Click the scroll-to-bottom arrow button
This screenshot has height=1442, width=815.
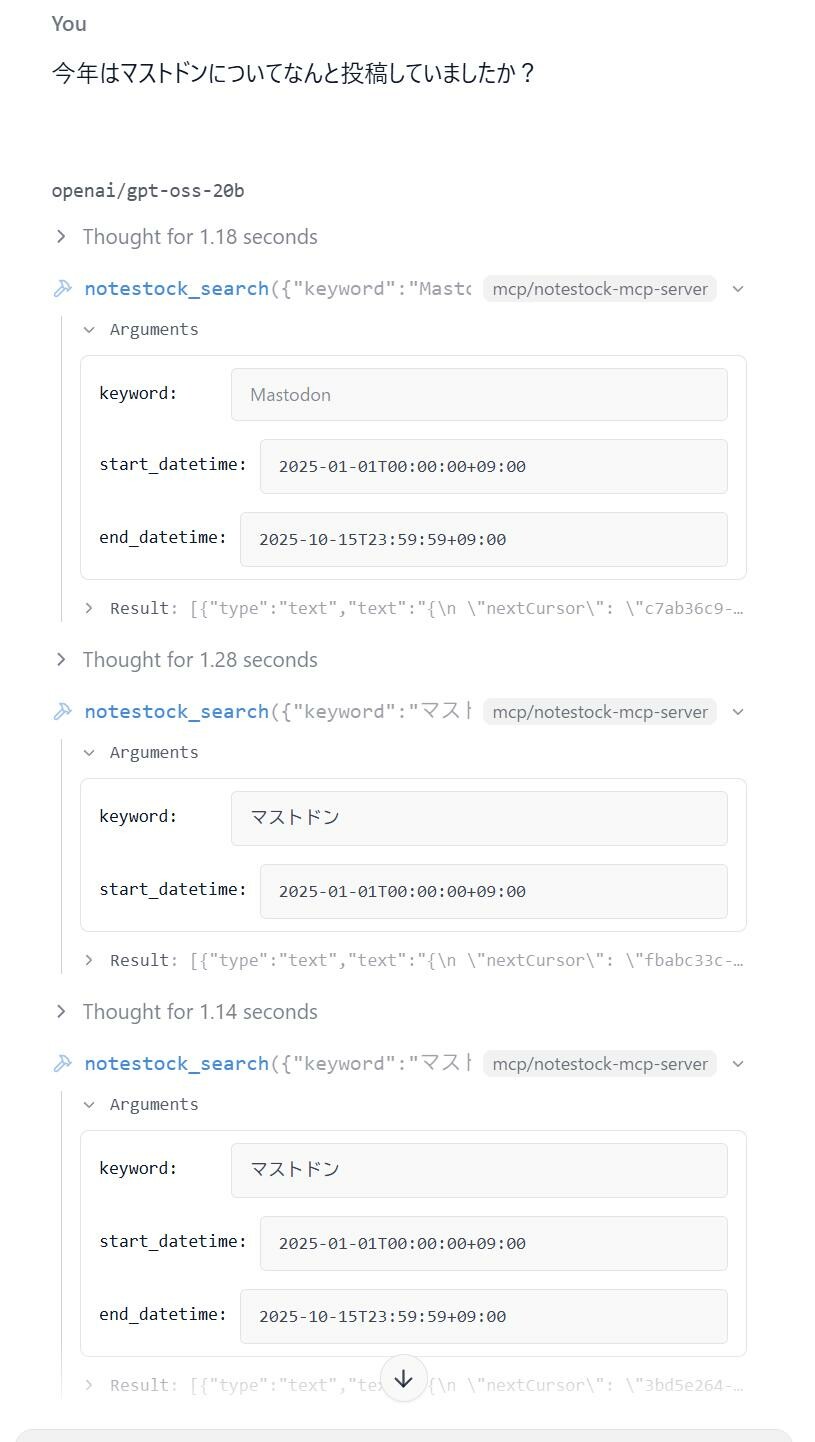[x=403, y=1379]
